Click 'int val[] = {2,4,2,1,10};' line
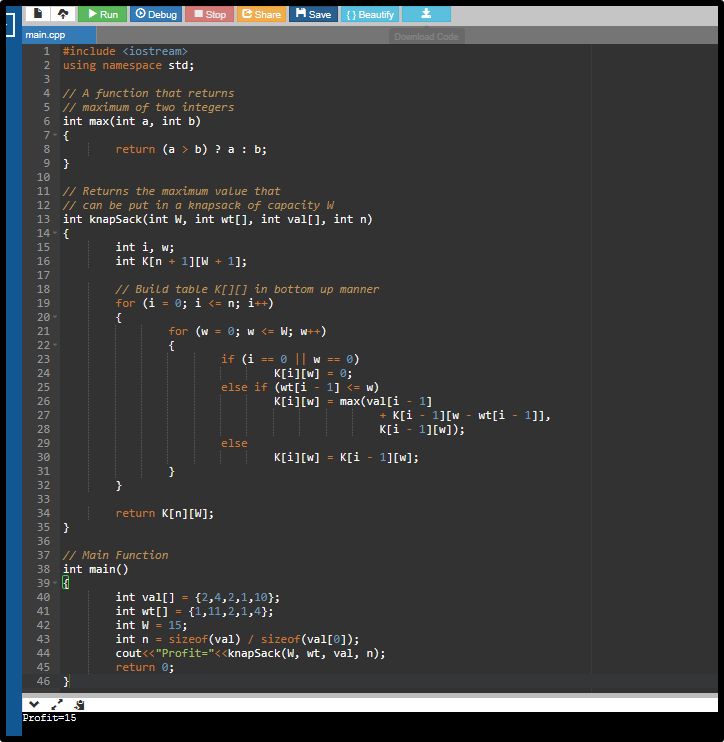Screen dimensions: 724x742 click(x=198, y=597)
